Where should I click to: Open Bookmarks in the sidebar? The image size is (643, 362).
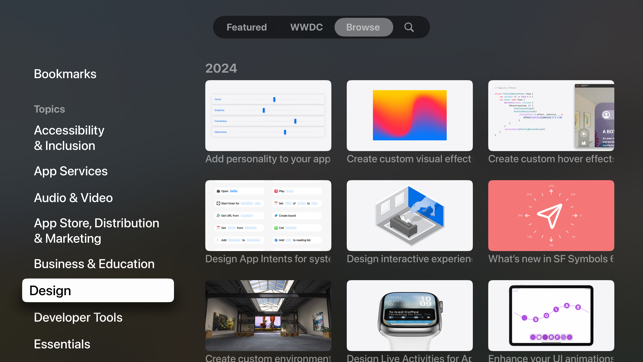click(65, 74)
